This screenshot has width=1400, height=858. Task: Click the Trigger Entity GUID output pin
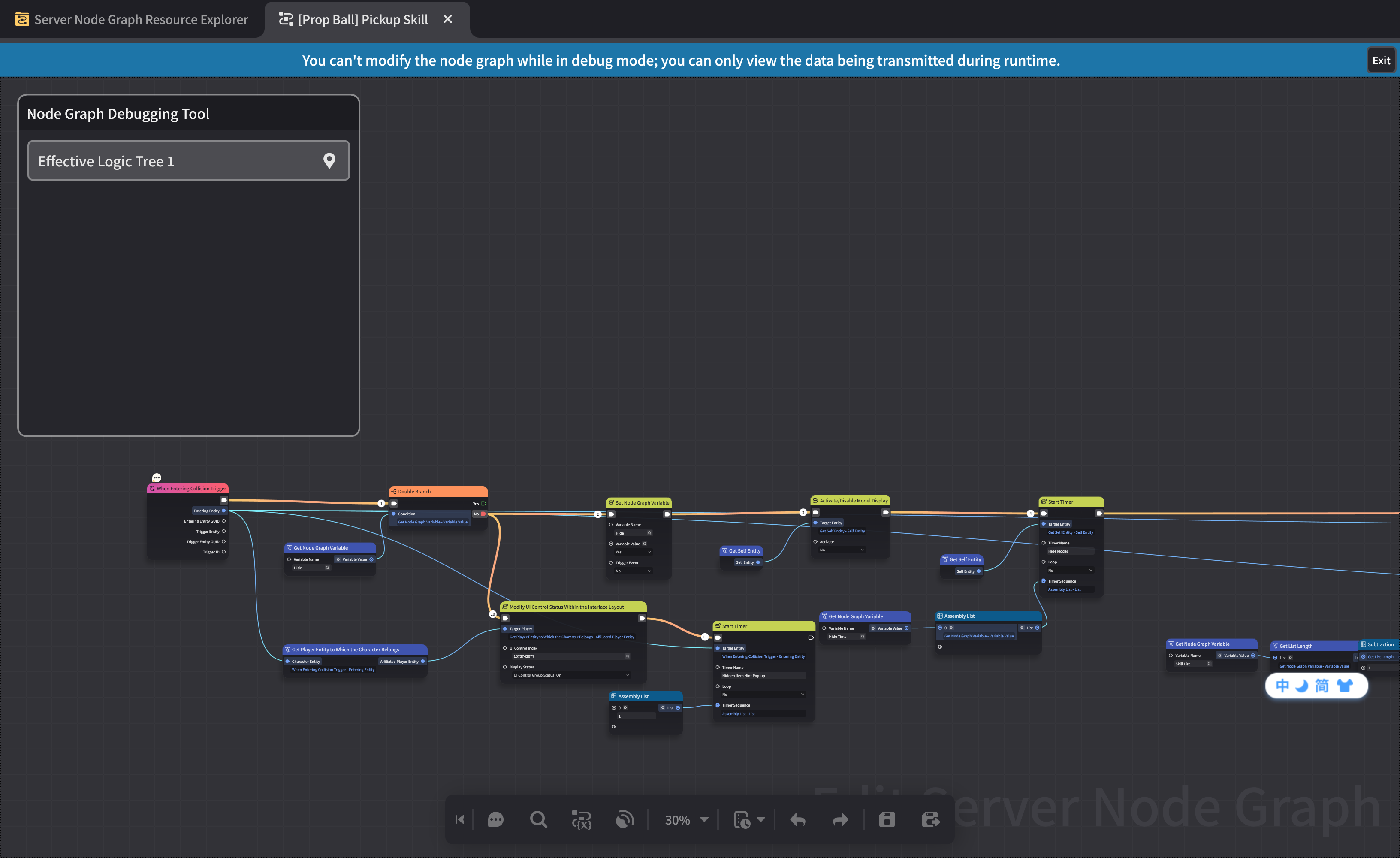point(224,541)
